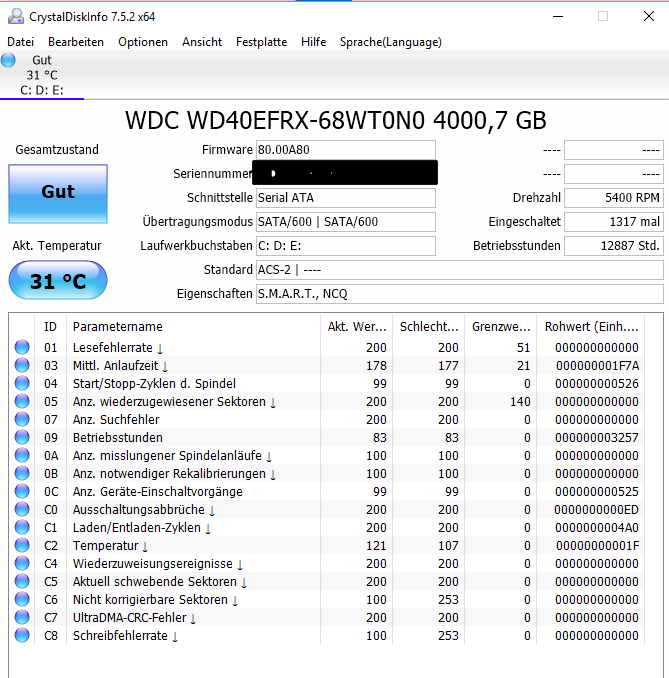Click status icon of Nicht korrigierbare Sektoren row
The image size is (669, 678).
point(22,599)
